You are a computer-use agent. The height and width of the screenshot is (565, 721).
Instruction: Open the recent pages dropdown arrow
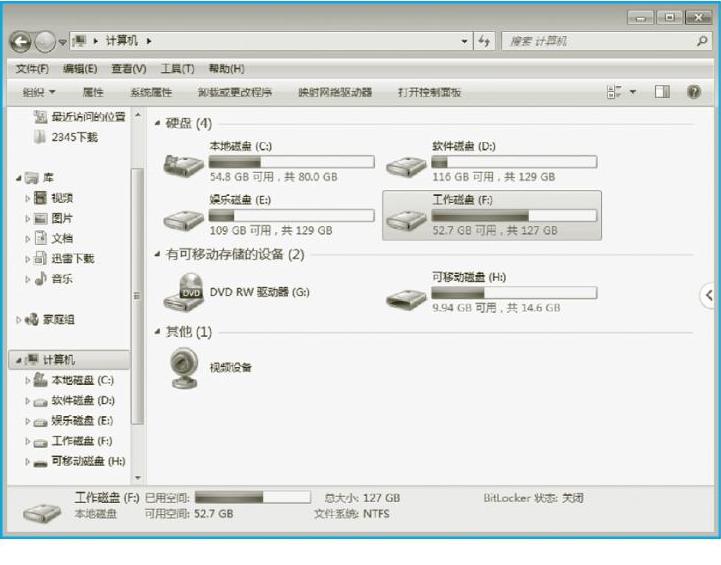tap(63, 42)
